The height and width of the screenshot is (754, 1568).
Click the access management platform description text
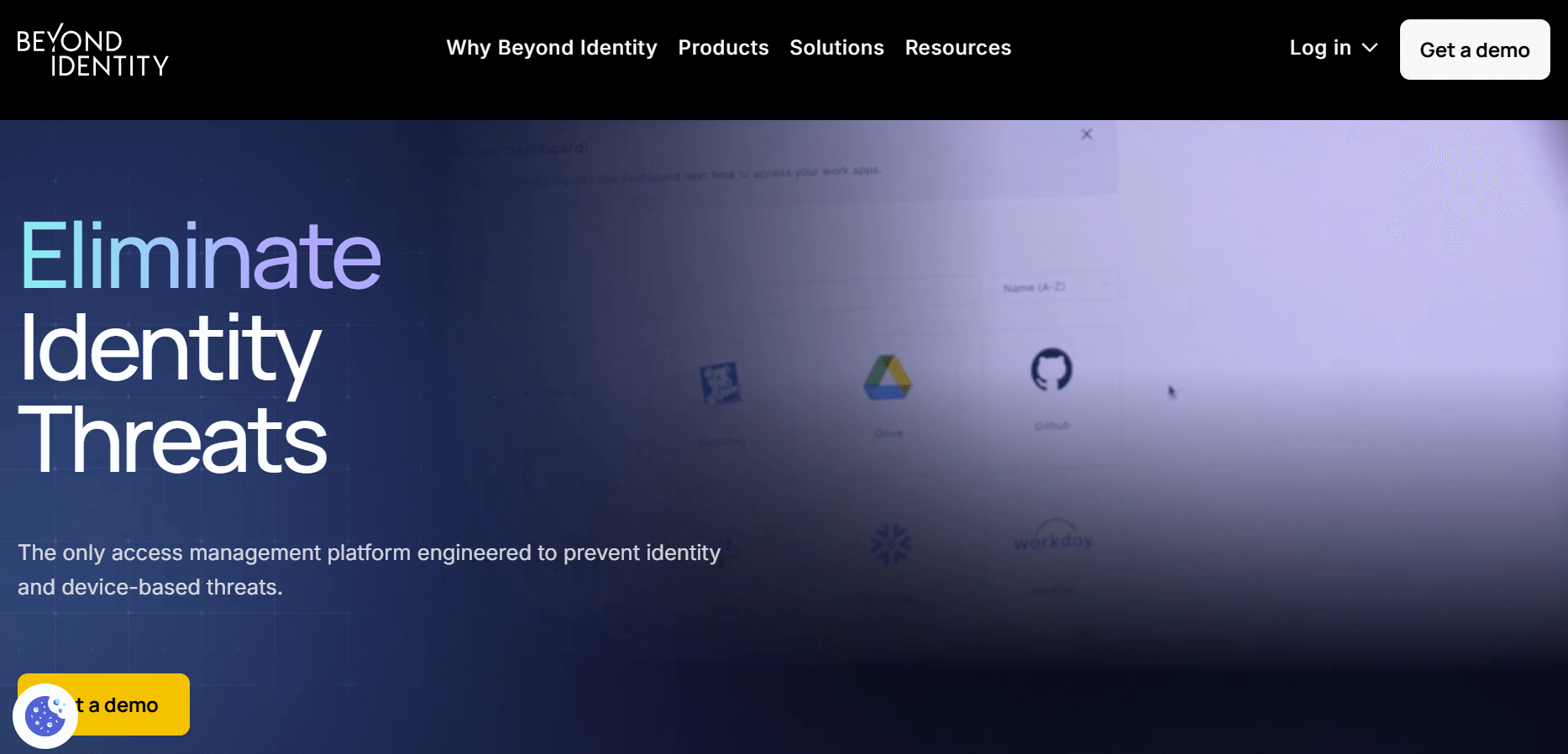click(x=369, y=569)
